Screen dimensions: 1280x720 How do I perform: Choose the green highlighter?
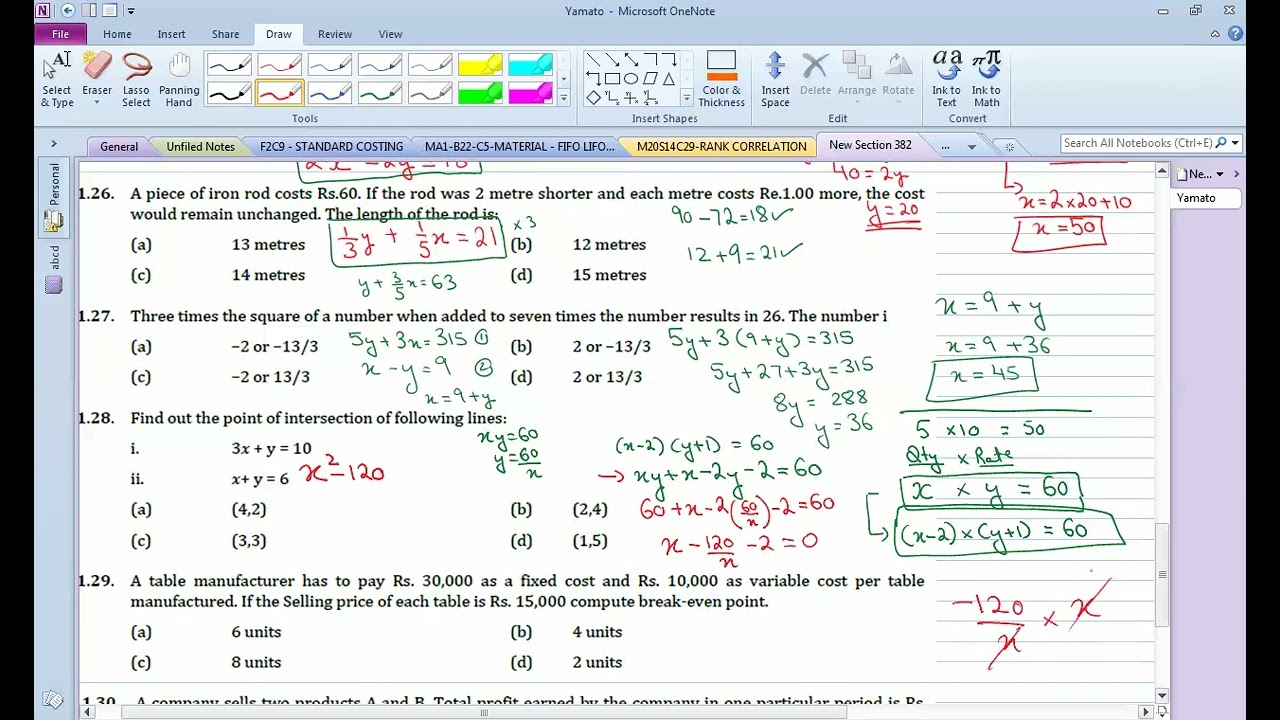click(x=479, y=94)
